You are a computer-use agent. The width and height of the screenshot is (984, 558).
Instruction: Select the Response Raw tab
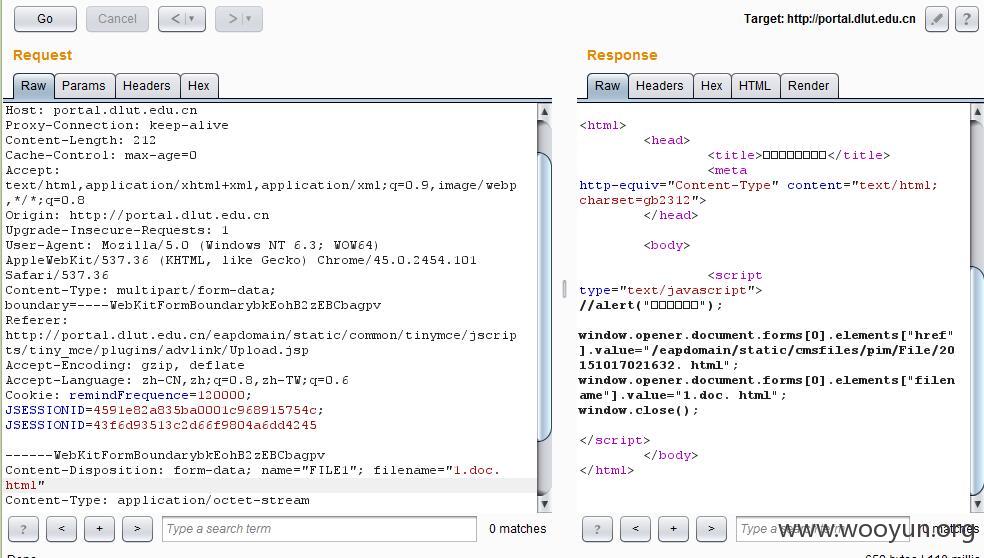pos(607,86)
